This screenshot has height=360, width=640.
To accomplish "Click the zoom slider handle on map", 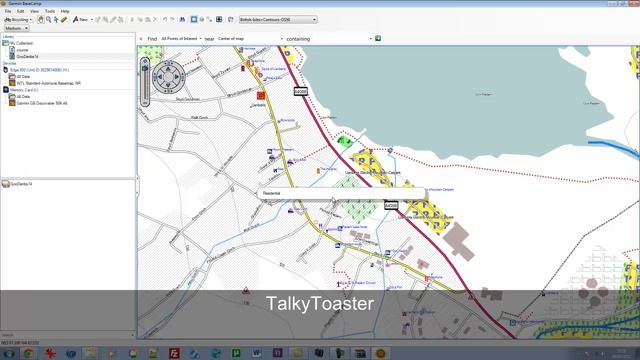I will (x=145, y=69).
